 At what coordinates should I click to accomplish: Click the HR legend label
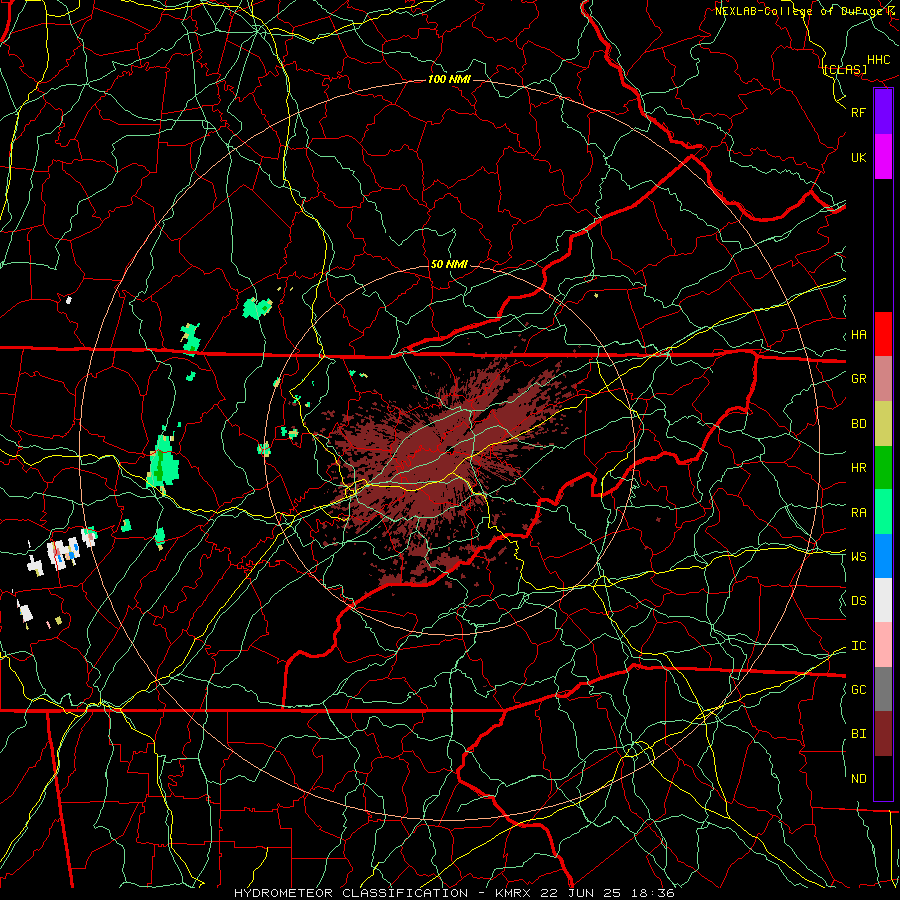coord(859,468)
